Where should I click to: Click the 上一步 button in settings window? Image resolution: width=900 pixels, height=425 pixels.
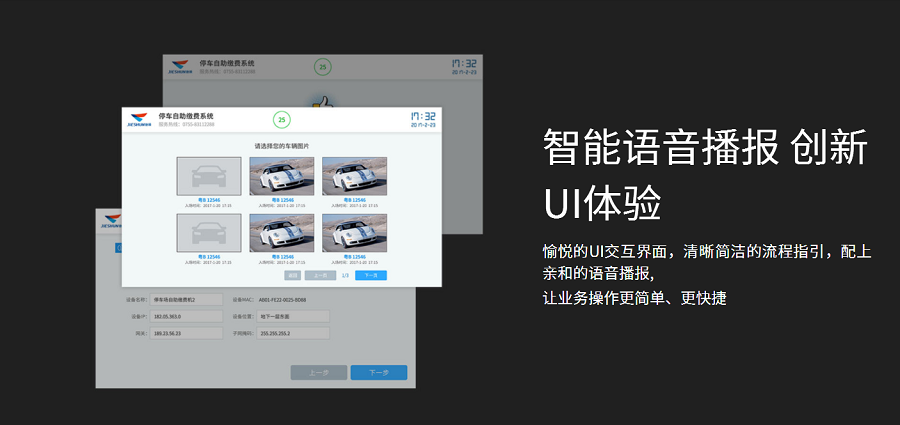[319, 373]
